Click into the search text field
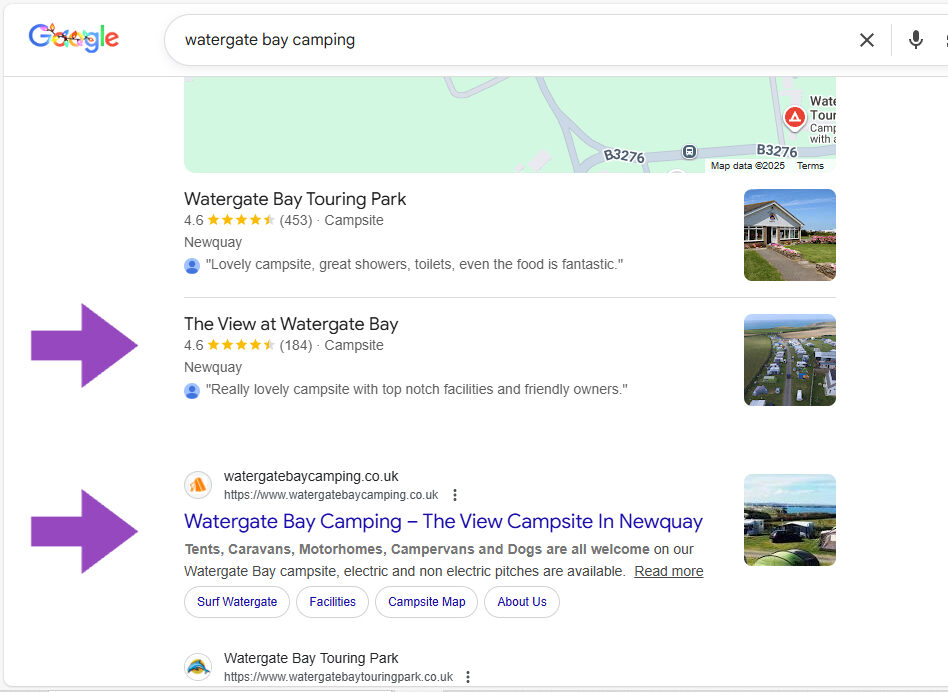Image resolution: width=948 pixels, height=692 pixels. (x=500, y=40)
